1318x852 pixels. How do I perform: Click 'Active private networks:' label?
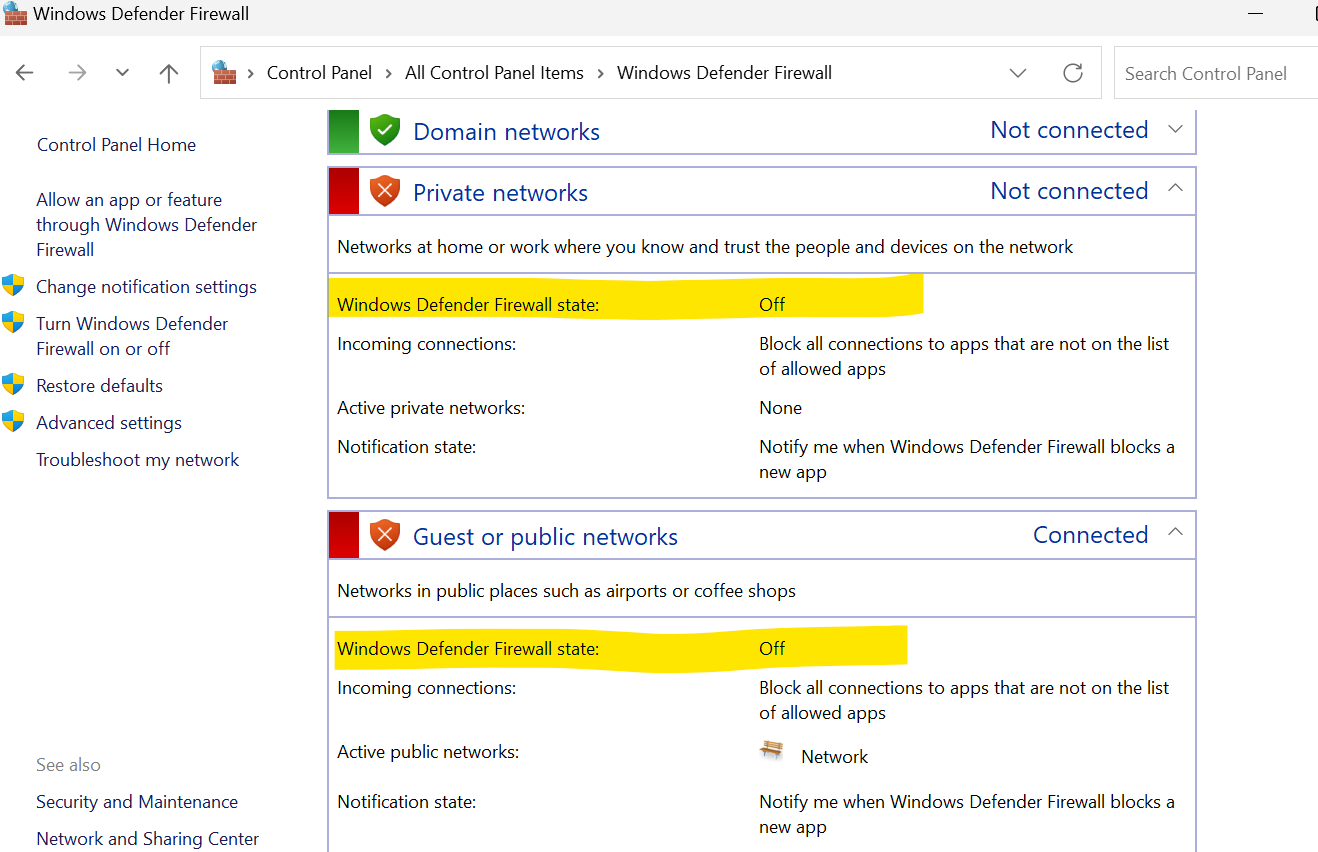click(431, 408)
